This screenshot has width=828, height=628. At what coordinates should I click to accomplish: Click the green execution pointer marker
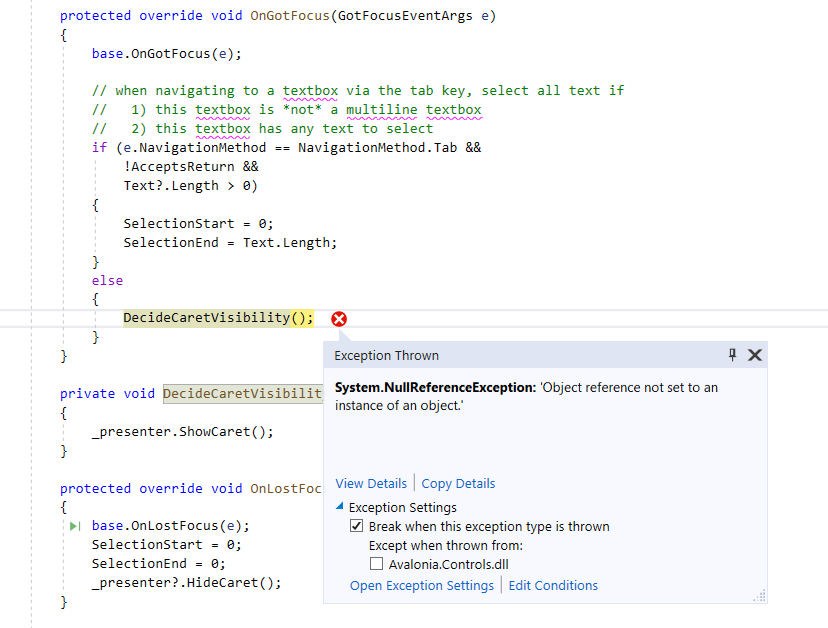pos(76,526)
